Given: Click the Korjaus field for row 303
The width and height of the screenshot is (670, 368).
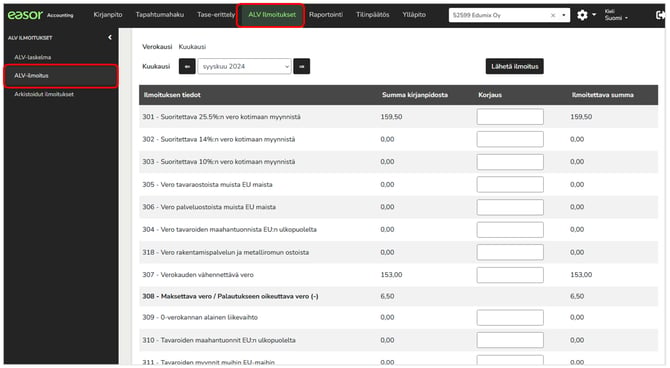Looking at the screenshot, I should (510, 162).
